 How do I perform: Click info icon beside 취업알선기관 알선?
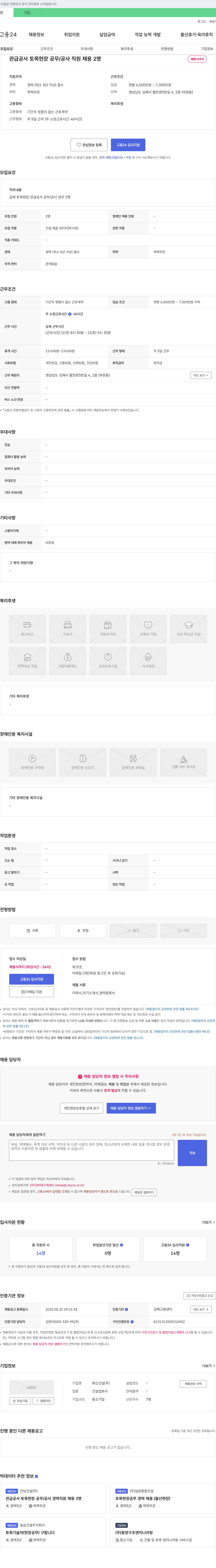[121, 1245]
